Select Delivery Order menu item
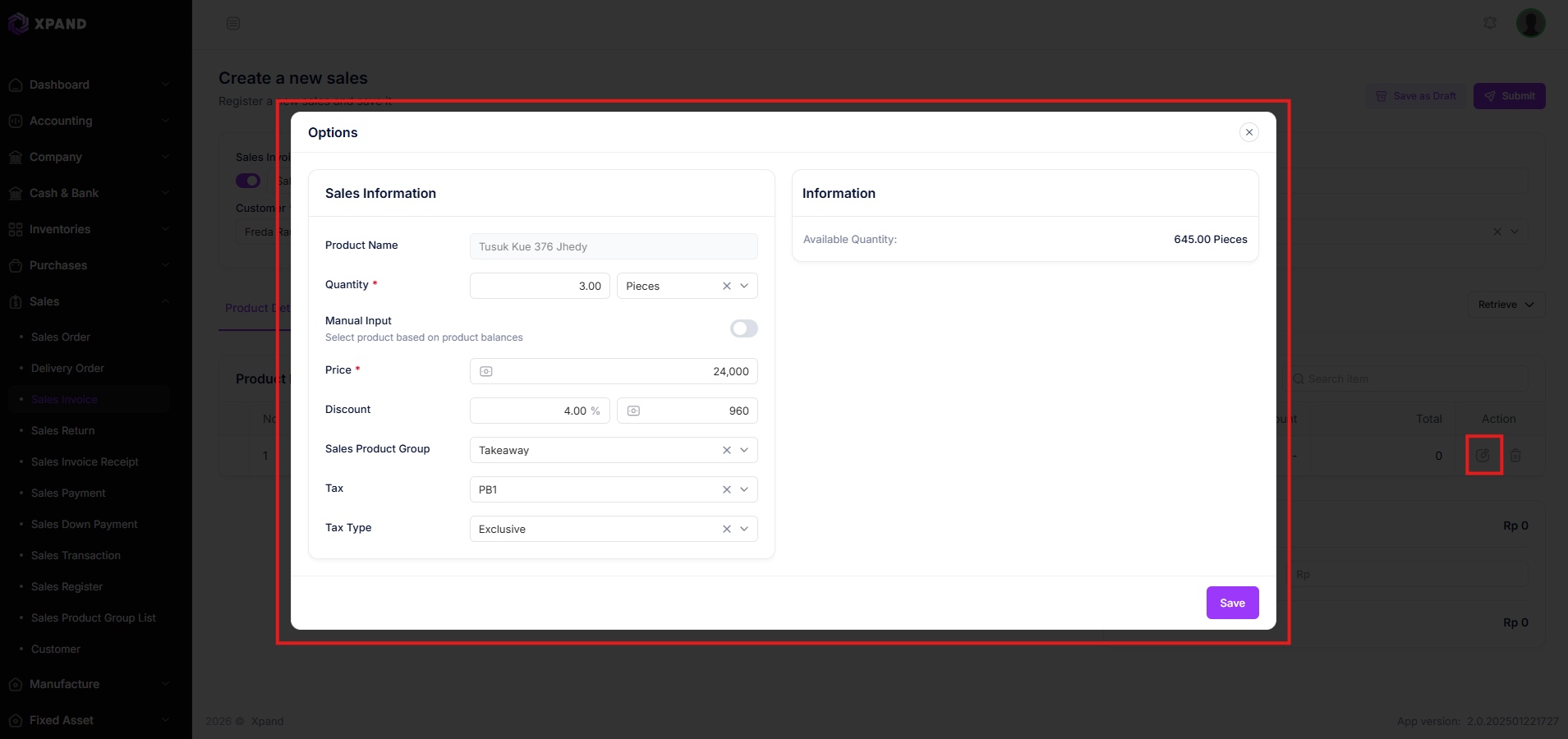 tap(67, 368)
